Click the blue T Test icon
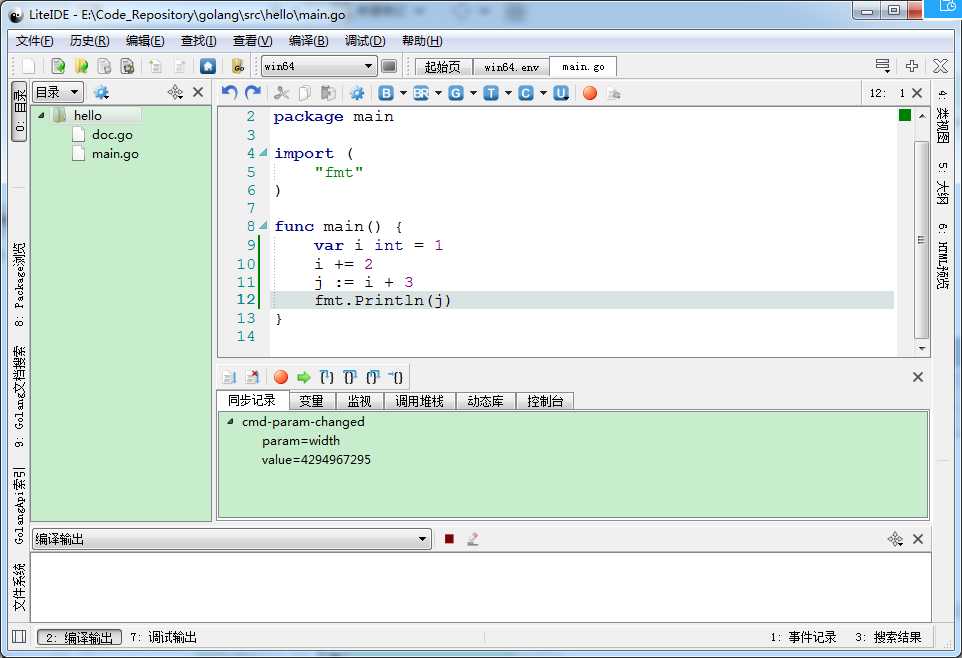Screen dimensions: 962x658 tap(491, 93)
